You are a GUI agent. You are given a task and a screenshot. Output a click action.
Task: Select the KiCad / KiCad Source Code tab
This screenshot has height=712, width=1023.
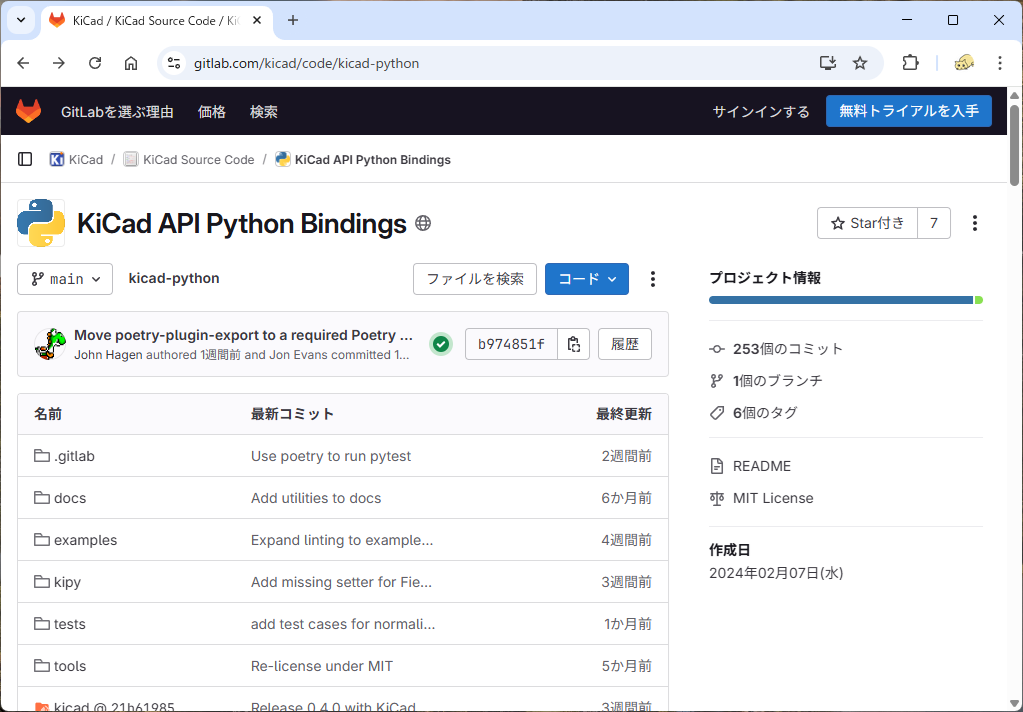coord(157,21)
